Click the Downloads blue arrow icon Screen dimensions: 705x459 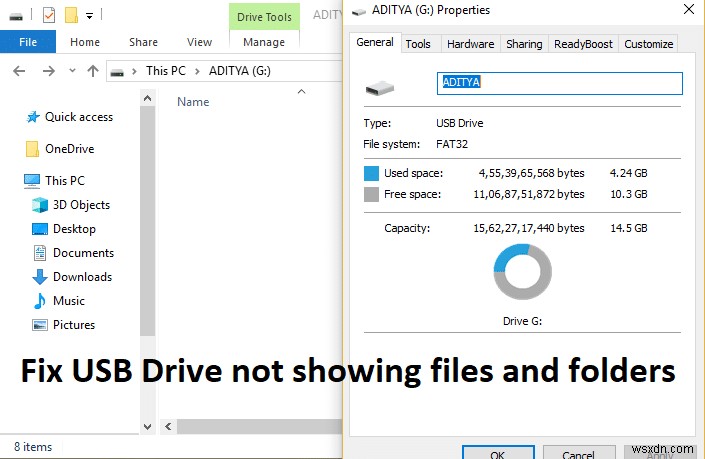point(40,277)
